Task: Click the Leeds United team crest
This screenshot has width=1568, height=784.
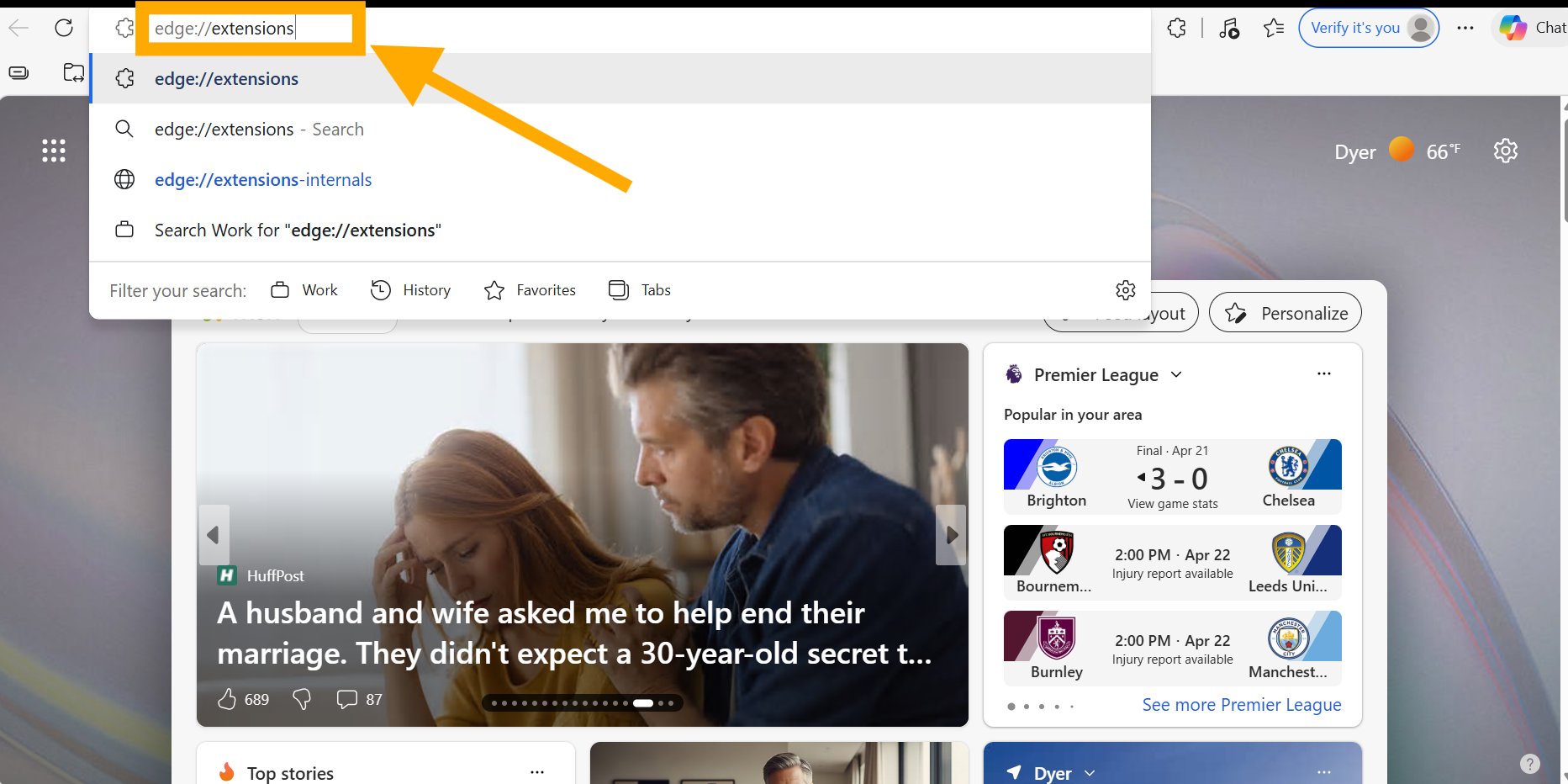Action: (x=1289, y=552)
